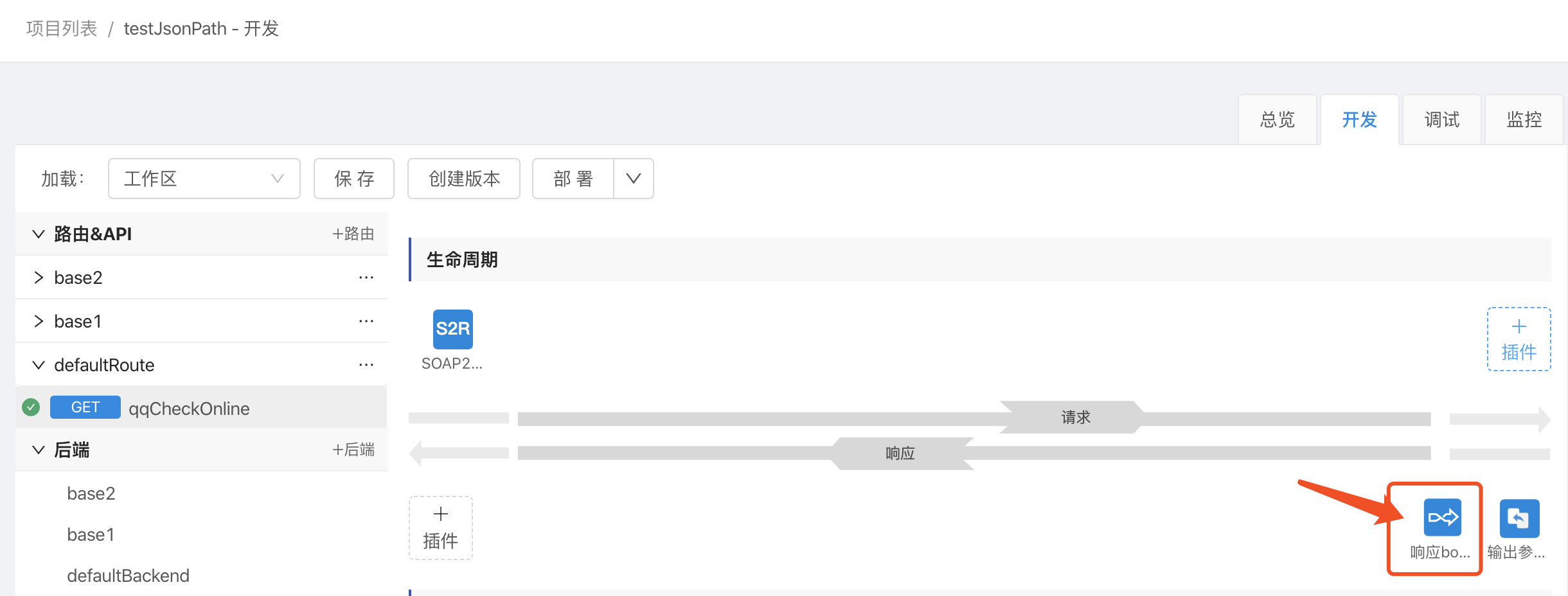Add a plugin via the gray dashed box

pos(441,528)
